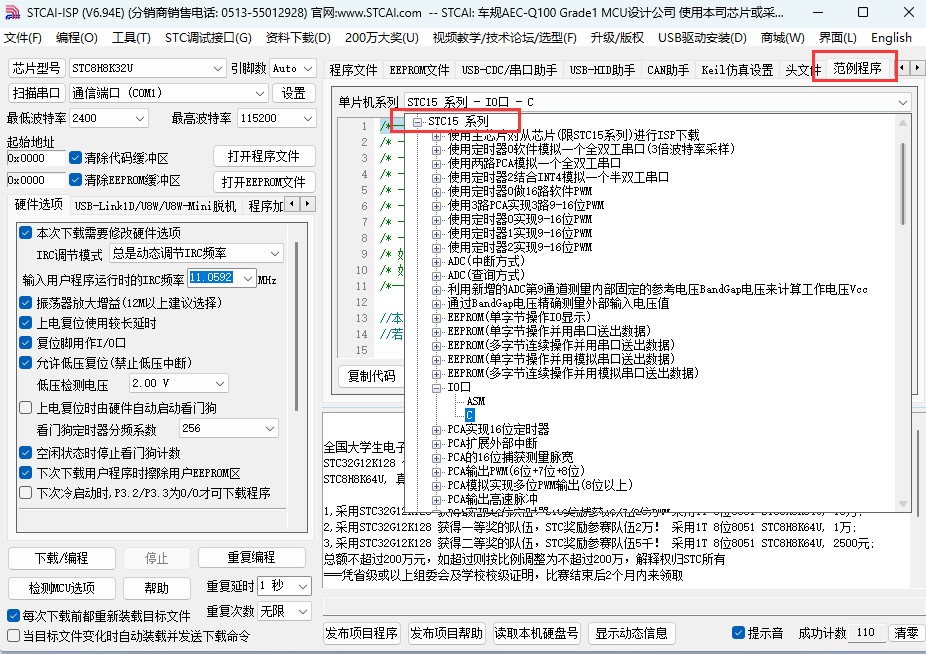Collapse the IO口 tree node
Viewport: 926px width, 654px height.
pos(436,388)
